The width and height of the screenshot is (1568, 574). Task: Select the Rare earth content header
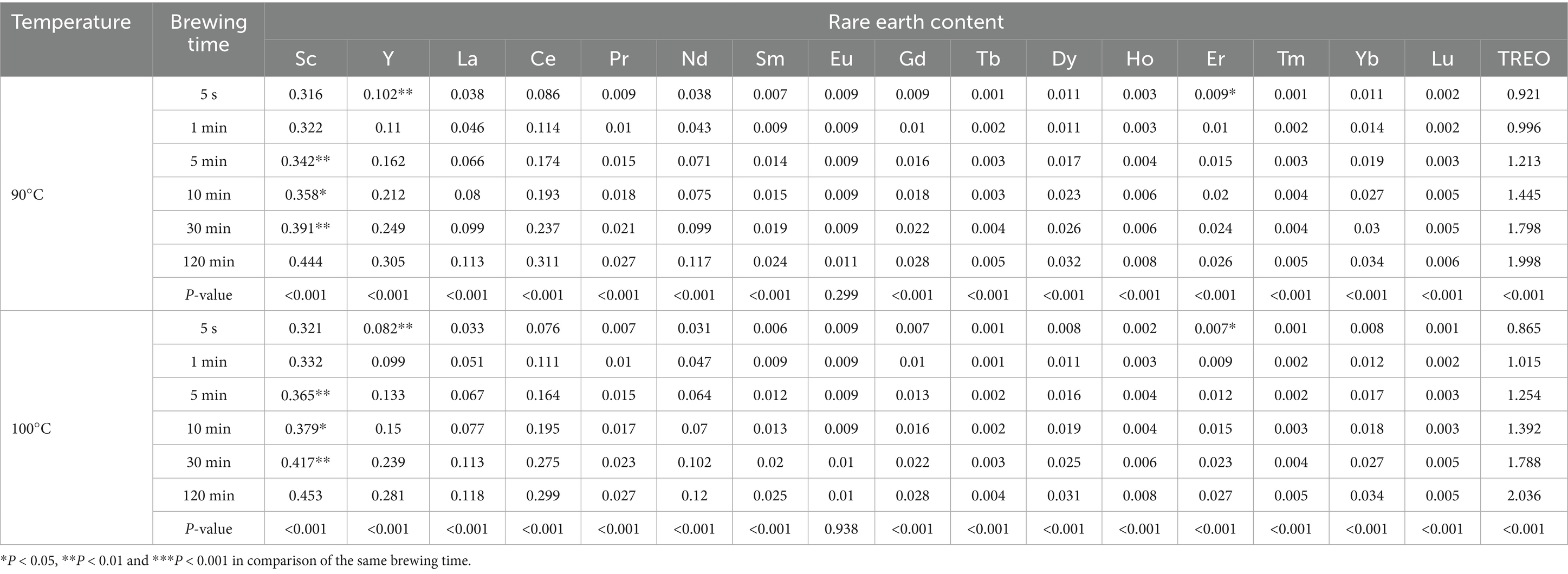pos(916,23)
